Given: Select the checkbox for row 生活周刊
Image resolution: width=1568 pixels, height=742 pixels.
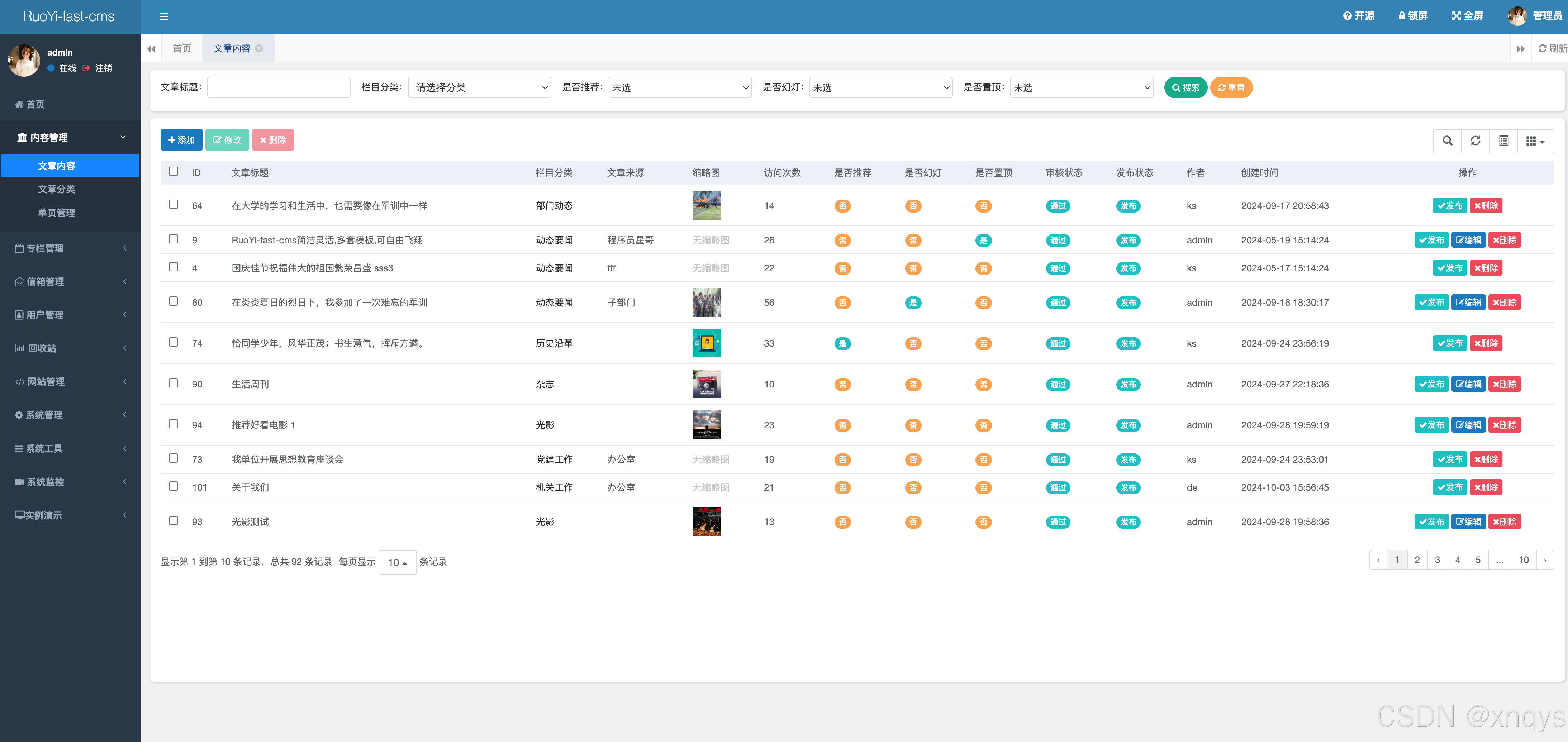Looking at the screenshot, I should 174,383.
